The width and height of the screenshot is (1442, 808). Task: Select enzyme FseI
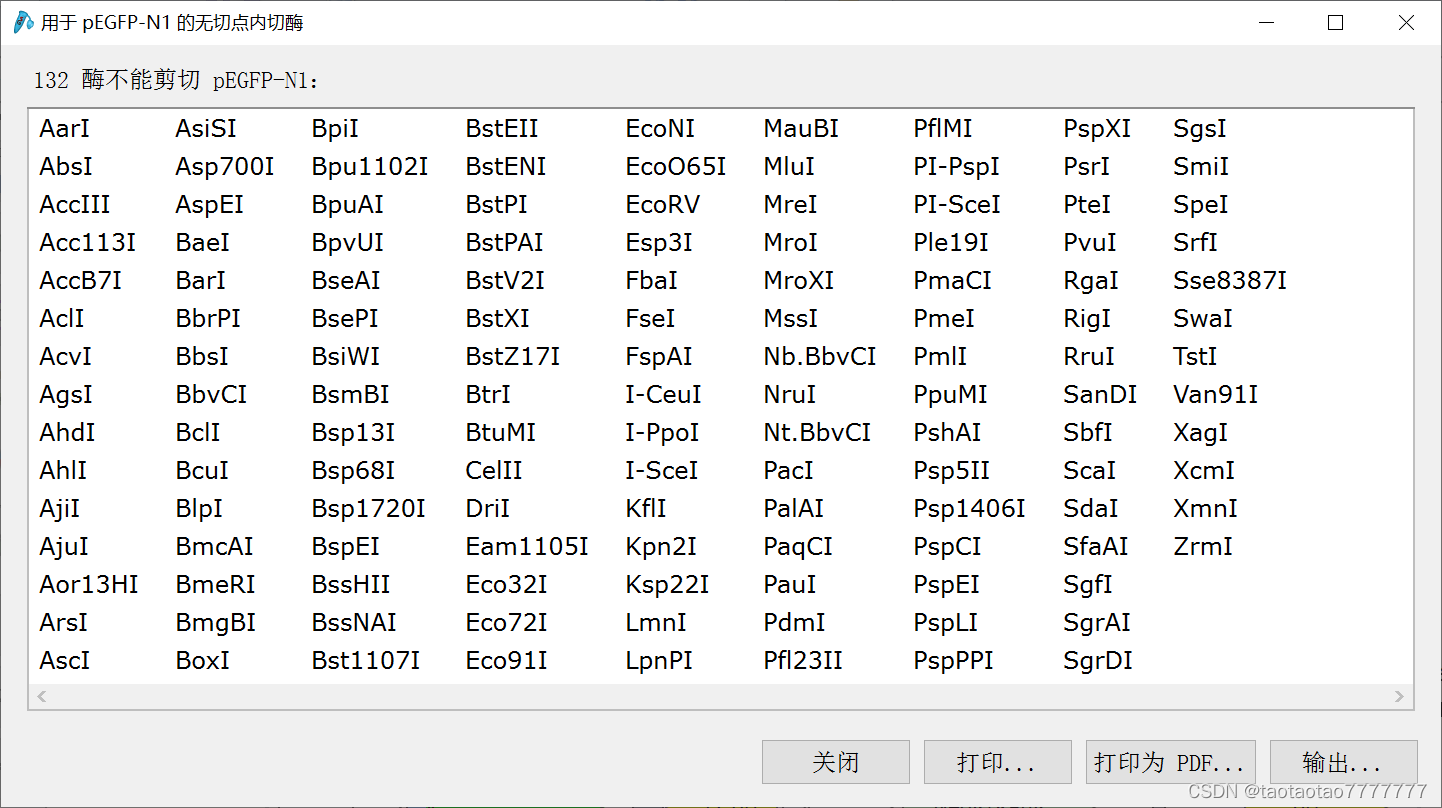(x=650, y=319)
